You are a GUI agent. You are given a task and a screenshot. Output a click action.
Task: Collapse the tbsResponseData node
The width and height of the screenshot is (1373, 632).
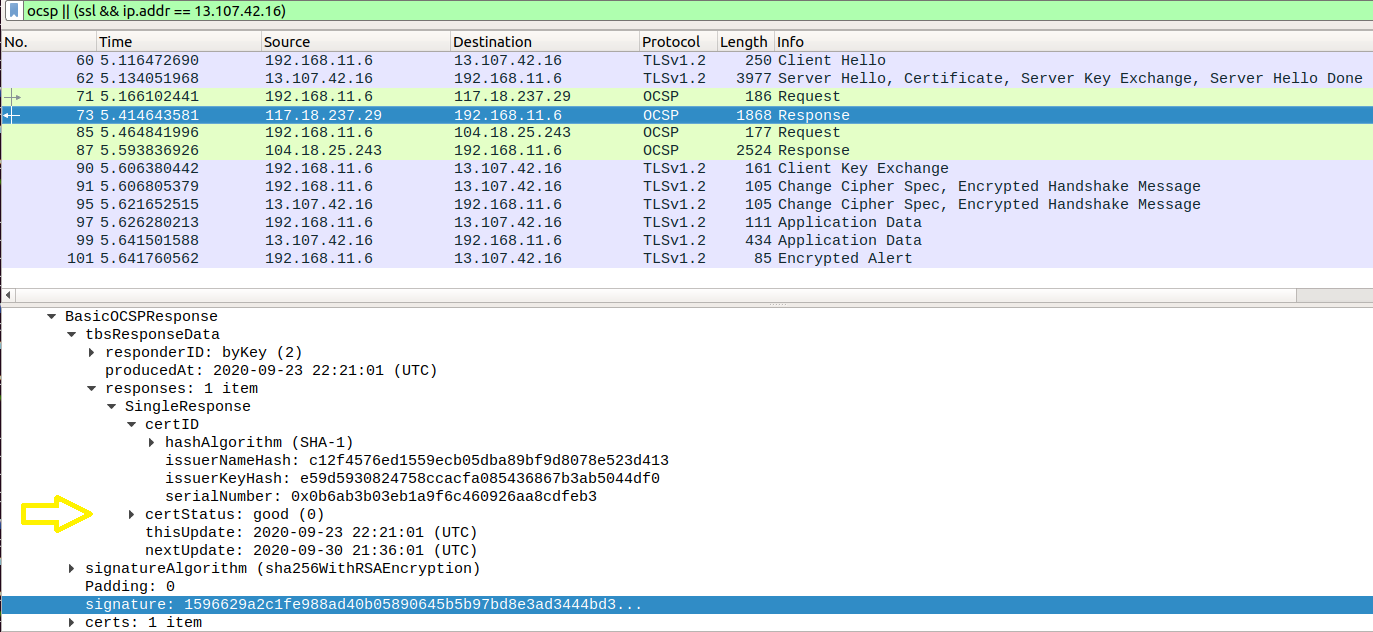click(x=72, y=335)
